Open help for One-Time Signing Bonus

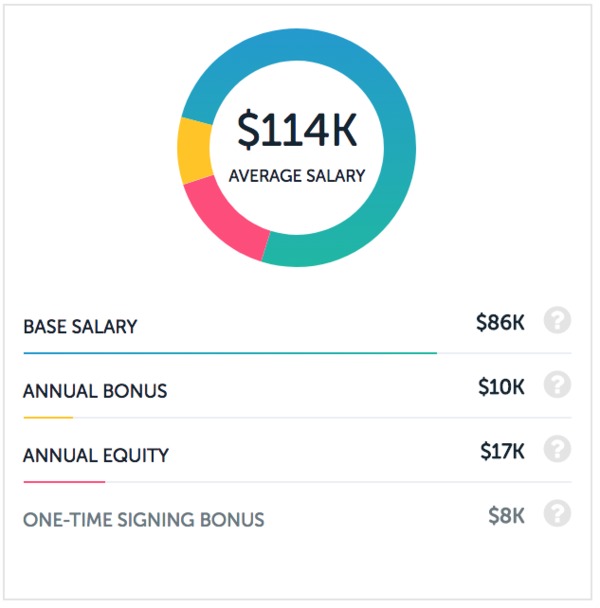click(557, 513)
